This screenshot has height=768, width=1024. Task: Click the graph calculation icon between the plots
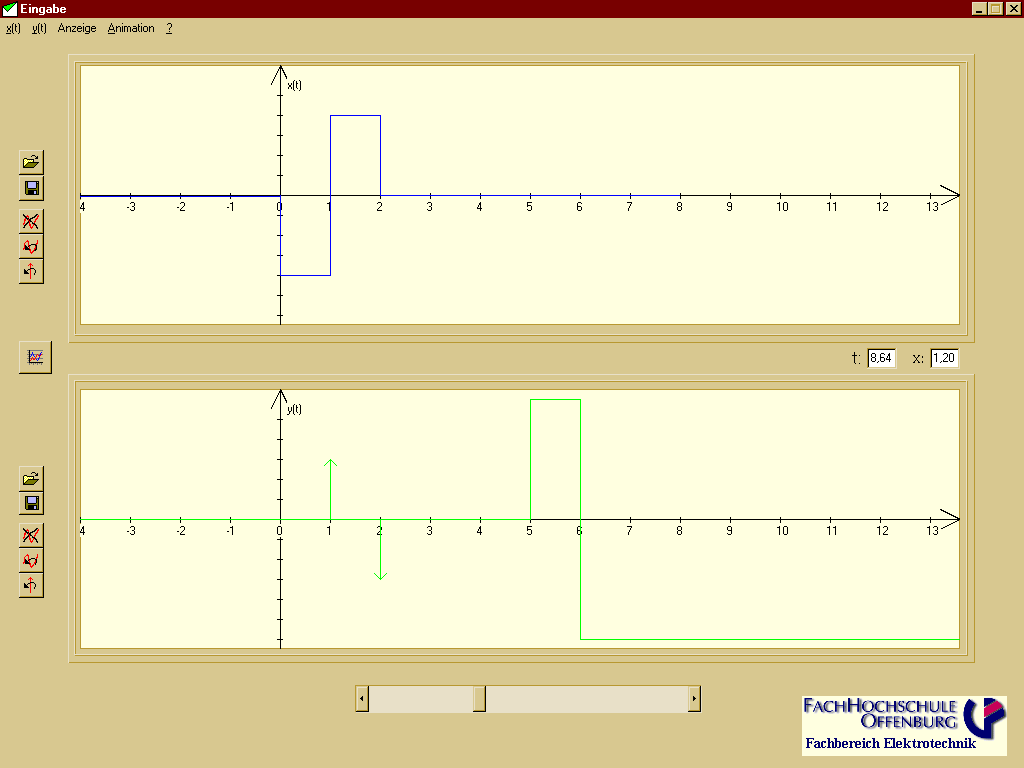pos(35,357)
